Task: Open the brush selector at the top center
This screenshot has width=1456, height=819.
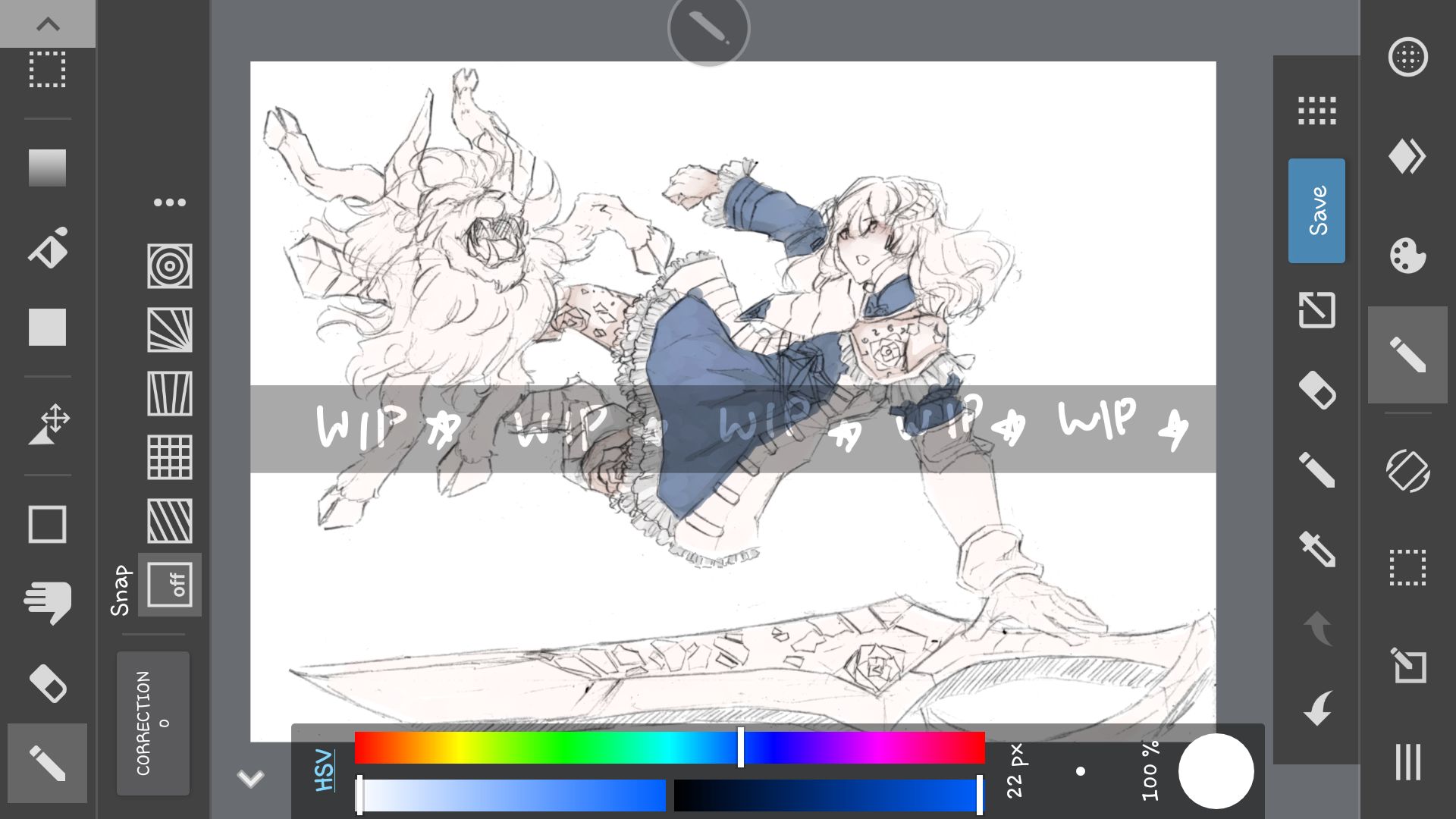Action: (x=708, y=29)
